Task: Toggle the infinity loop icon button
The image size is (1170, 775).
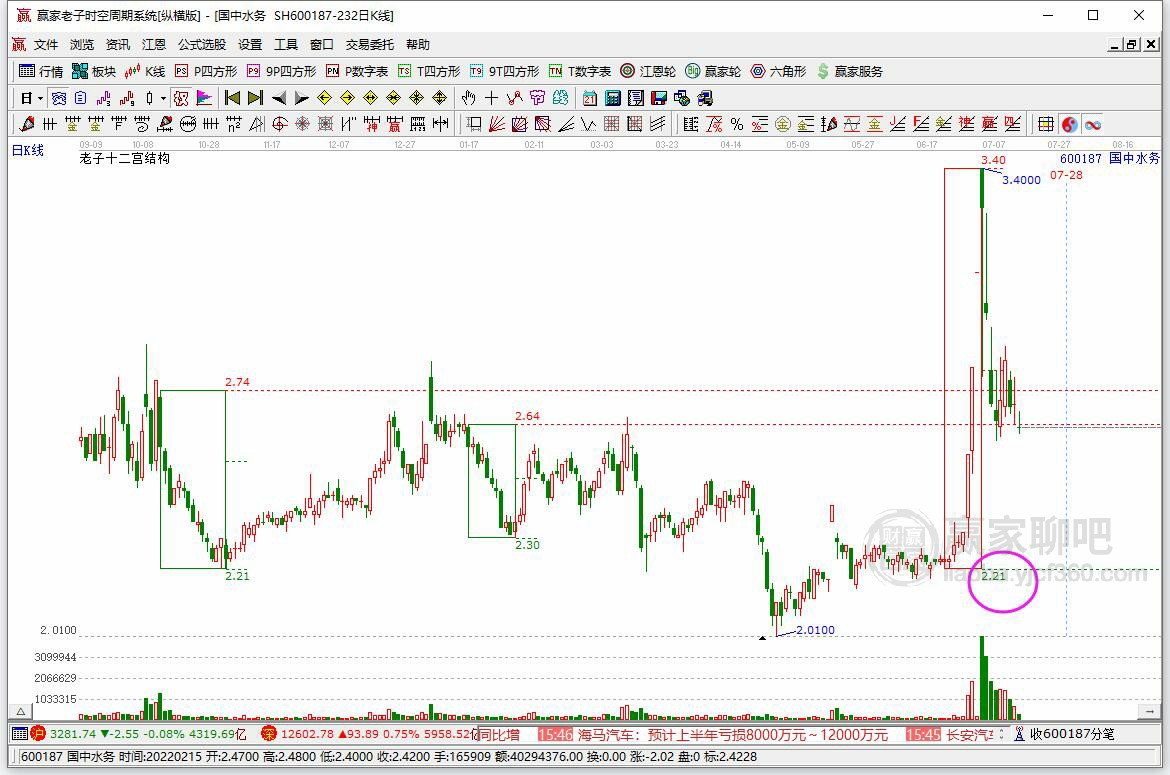Action: pos(1093,125)
